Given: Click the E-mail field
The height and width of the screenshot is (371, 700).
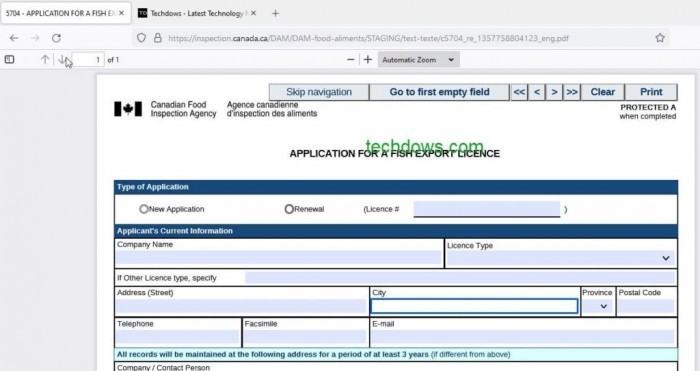Looking at the screenshot, I should coord(522,337).
